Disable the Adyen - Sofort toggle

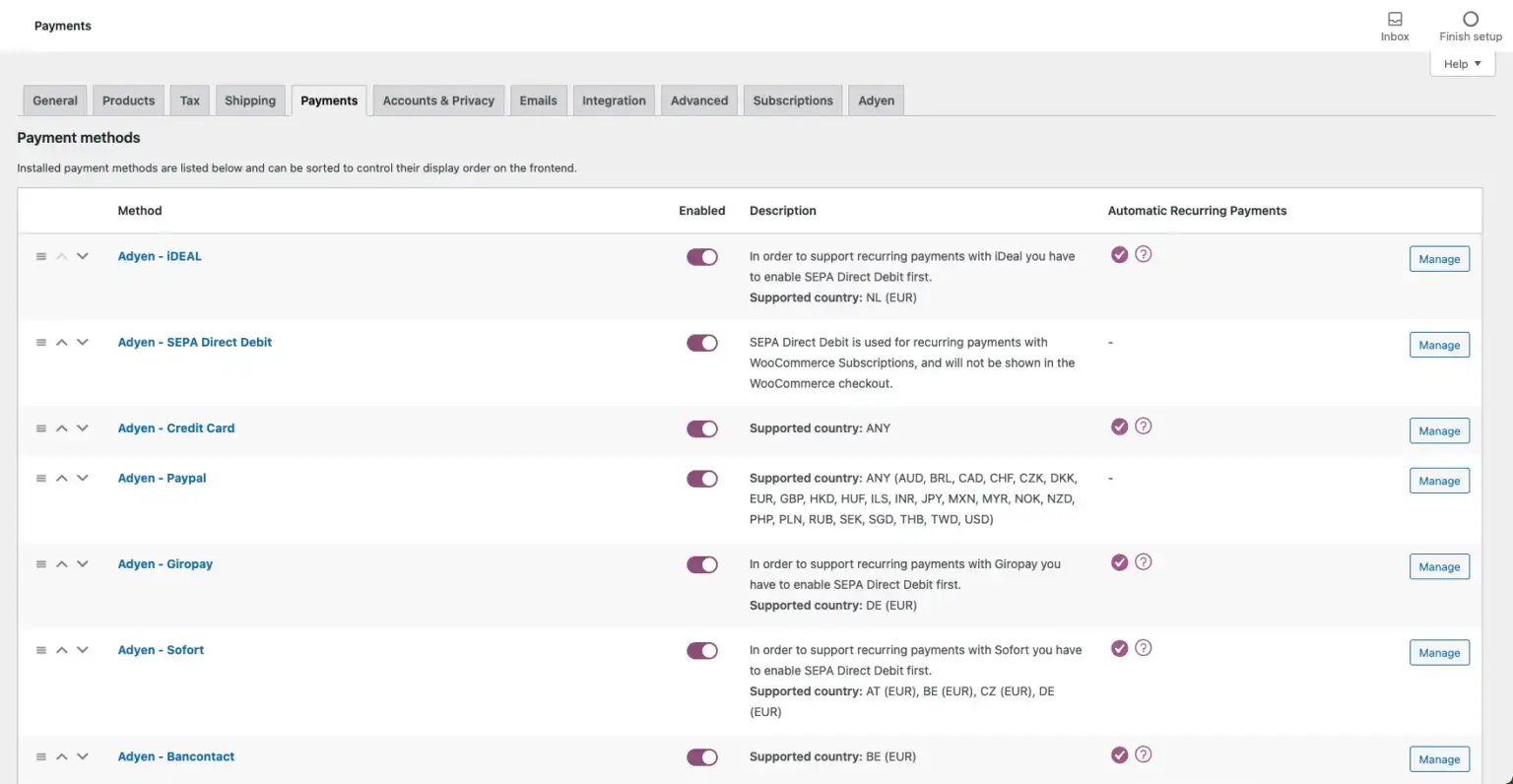pyautogui.click(x=702, y=651)
